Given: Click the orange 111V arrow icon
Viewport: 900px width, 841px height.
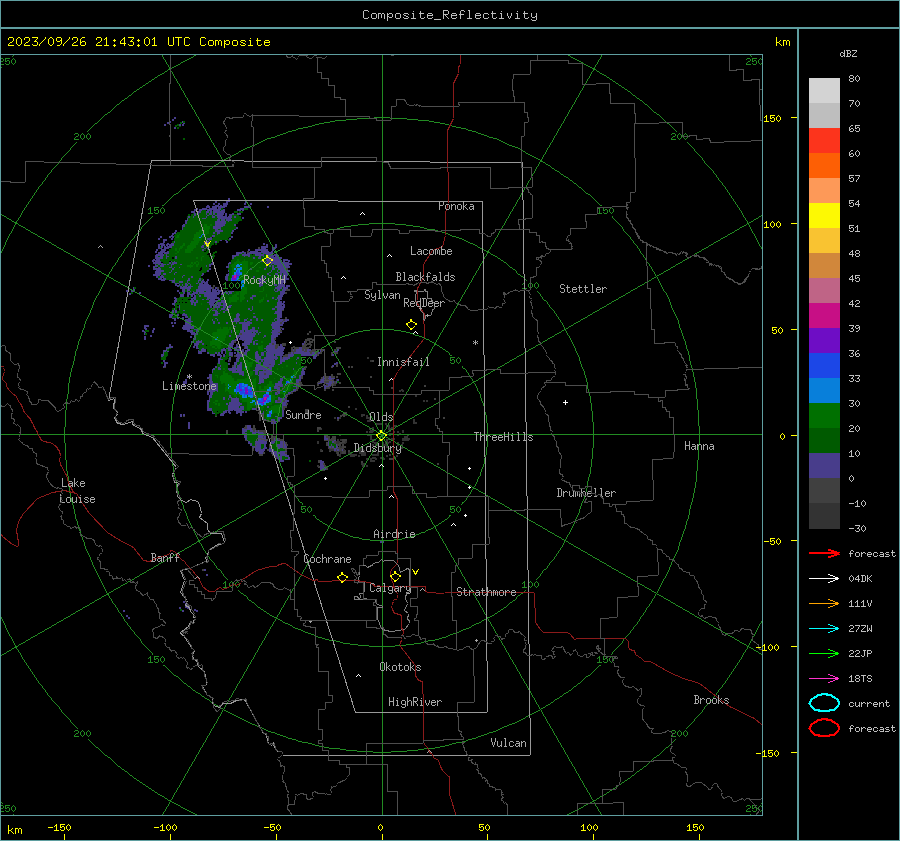Looking at the screenshot, I should click(824, 603).
